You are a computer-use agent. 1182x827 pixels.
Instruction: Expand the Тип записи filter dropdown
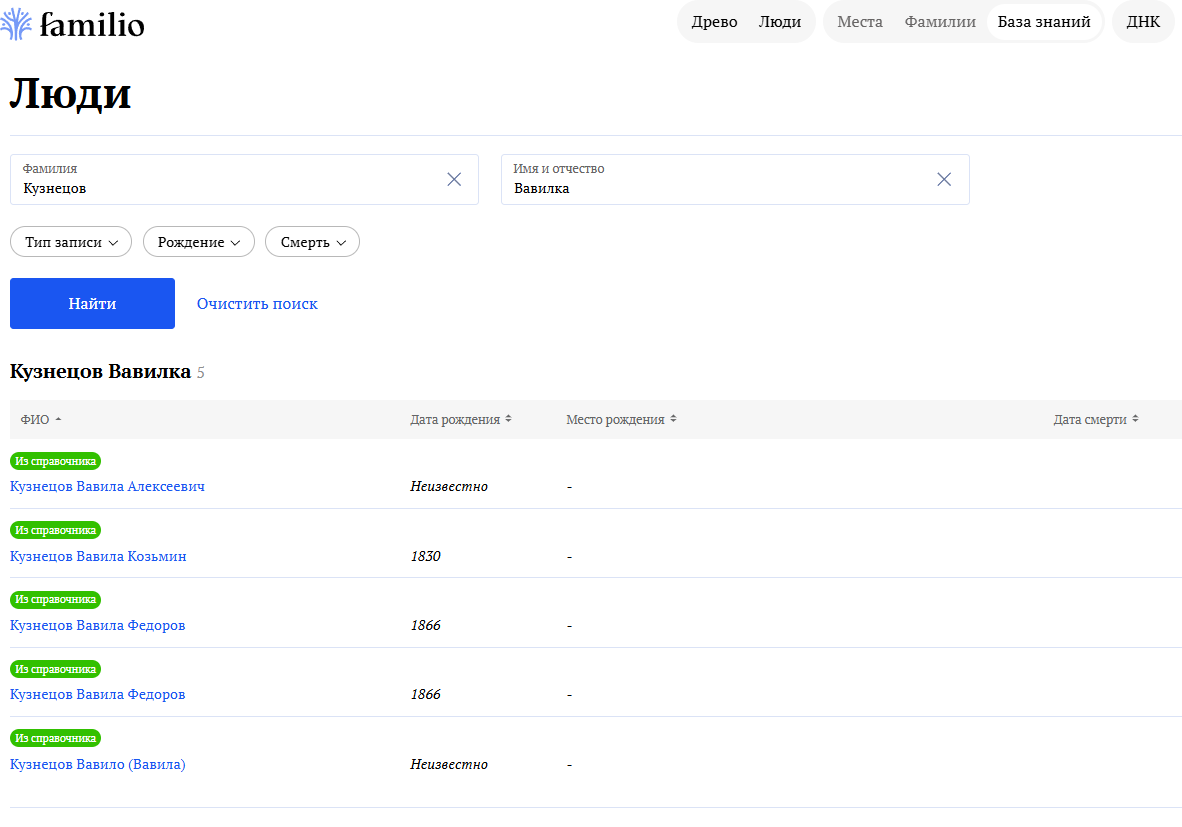pyautogui.click(x=71, y=242)
